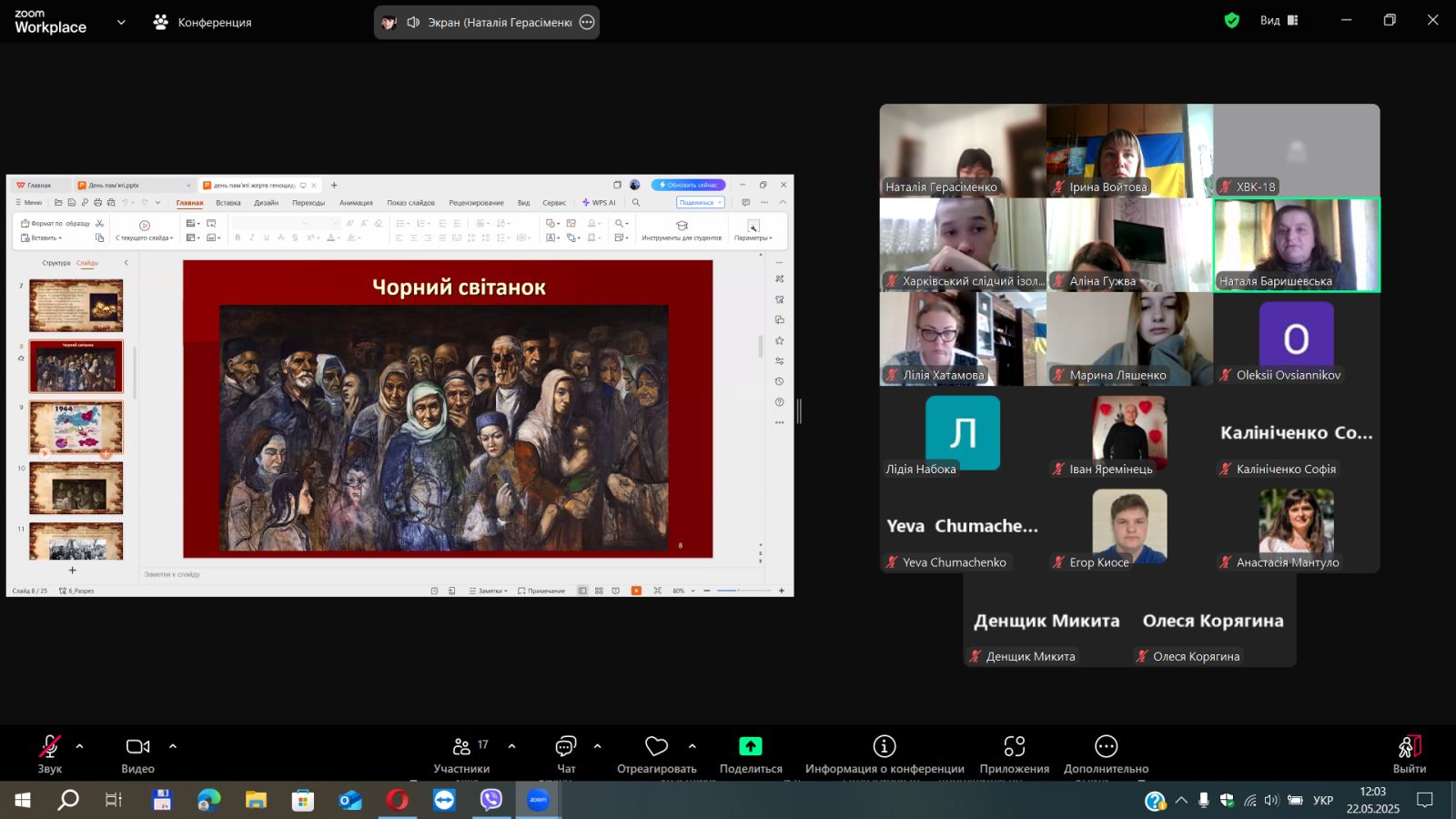Screen dimensions: 1456x819
Task: Collapse the slide thumbnail panel chevron
Action: point(126,263)
